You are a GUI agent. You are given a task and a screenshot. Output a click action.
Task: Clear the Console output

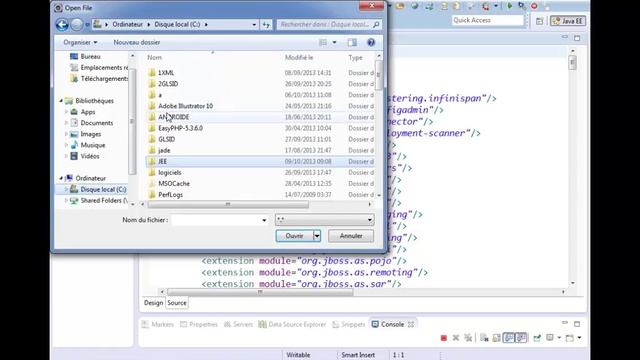point(484,338)
